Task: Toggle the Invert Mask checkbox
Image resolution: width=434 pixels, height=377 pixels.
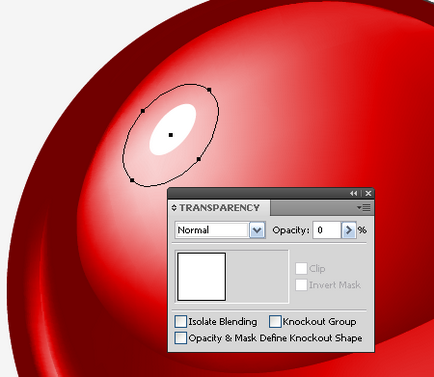Action: 301,285
